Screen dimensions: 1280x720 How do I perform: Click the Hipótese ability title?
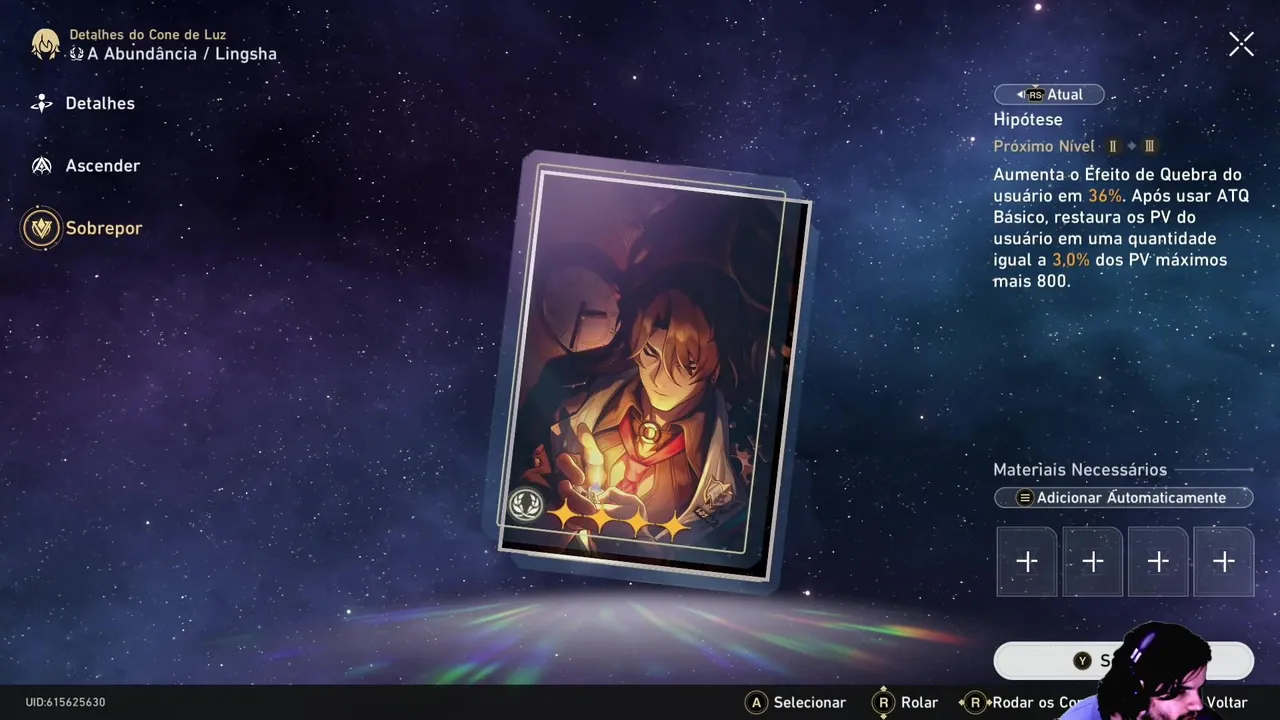coord(1028,119)
